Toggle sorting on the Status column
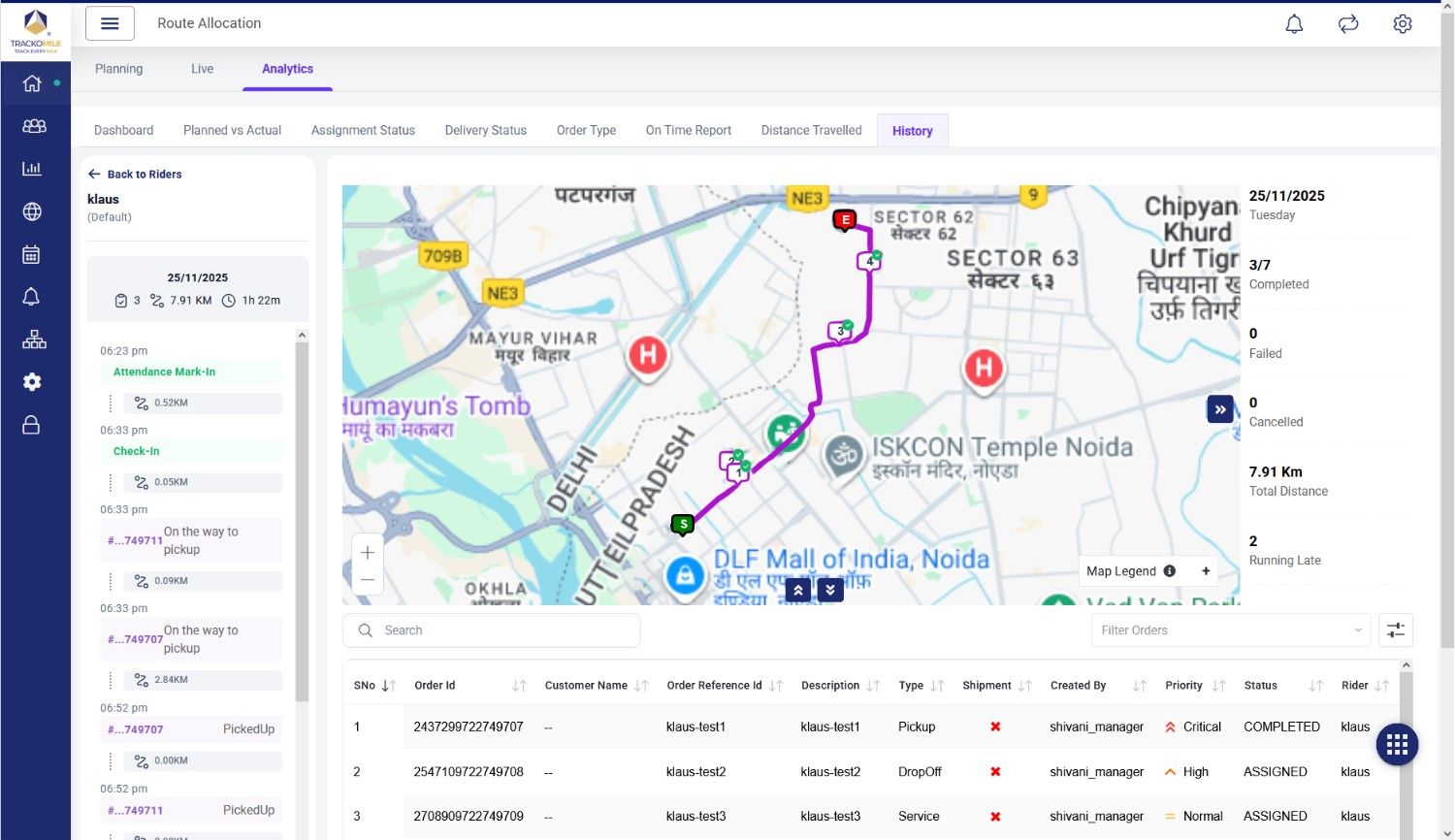The width and height of the screenshot is (1455, 840). click(x=1315, y=685)
